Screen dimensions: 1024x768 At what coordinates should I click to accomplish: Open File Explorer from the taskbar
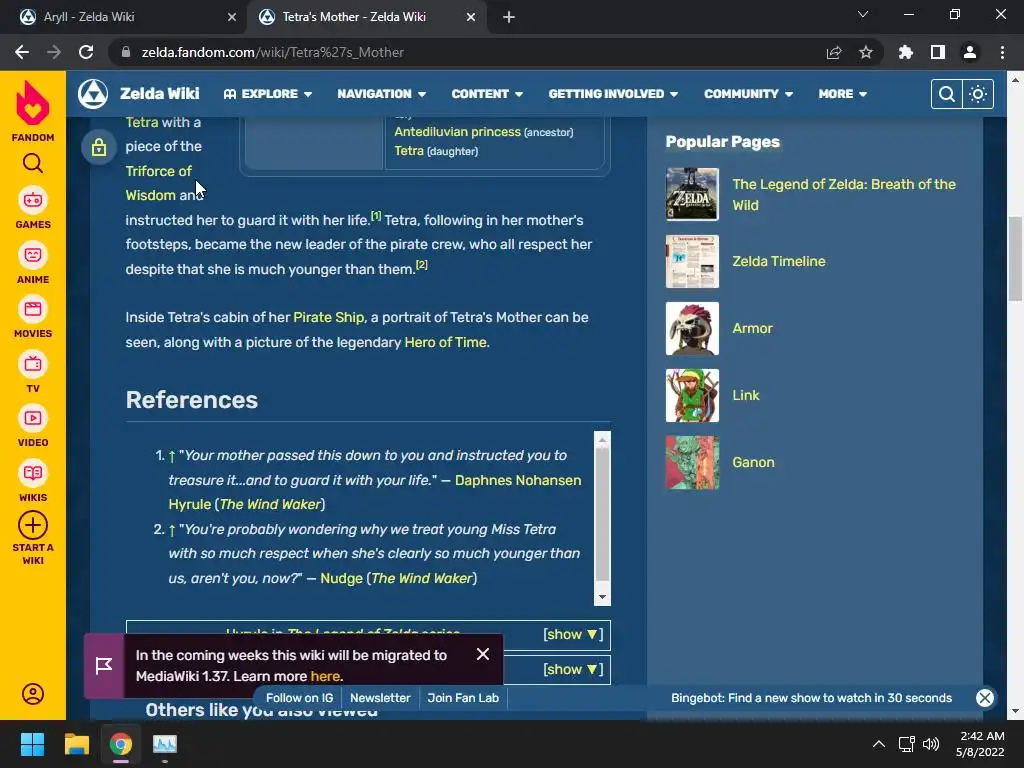click(x=76, y=744)
